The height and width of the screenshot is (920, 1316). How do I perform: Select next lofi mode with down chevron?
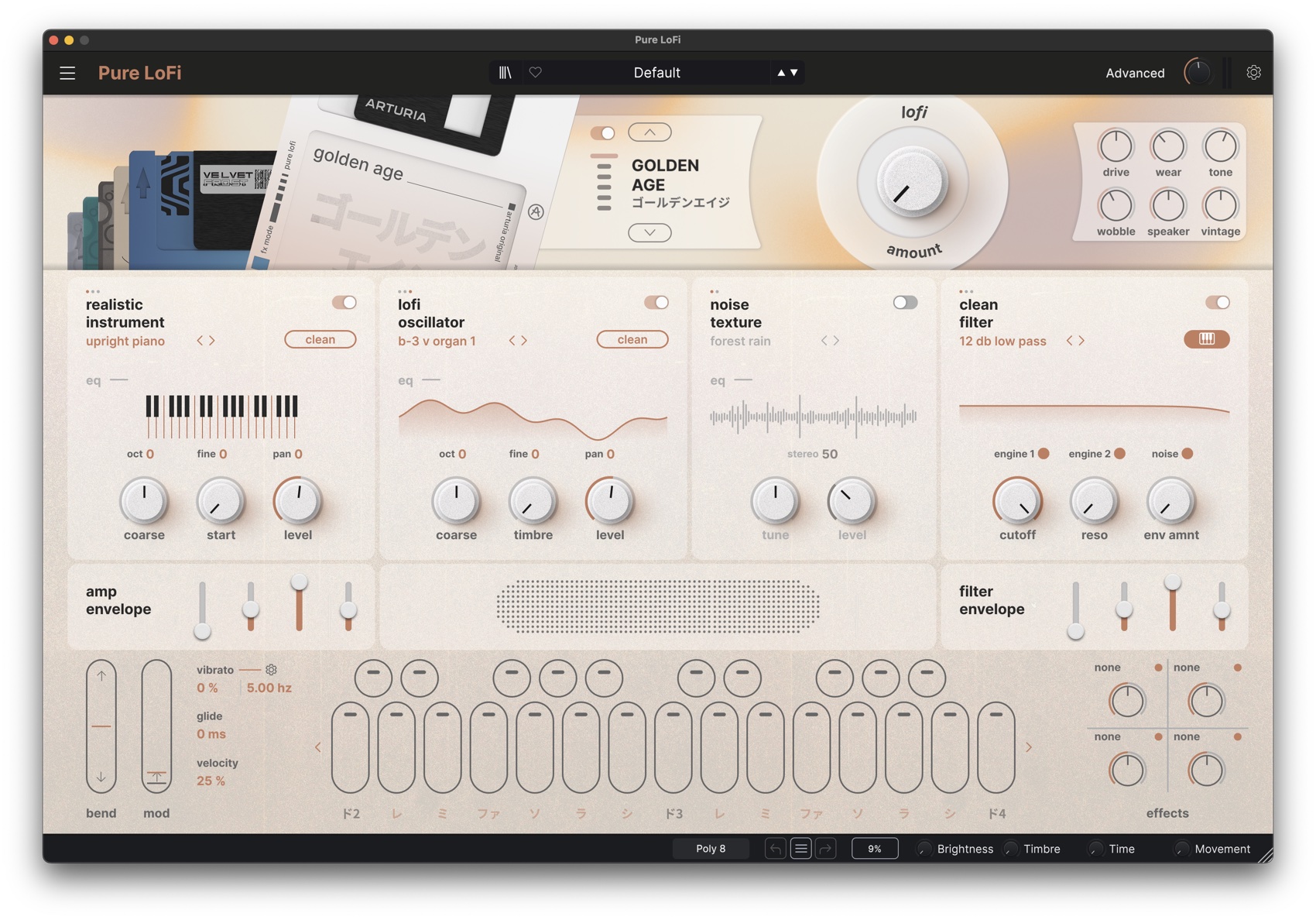649,232
